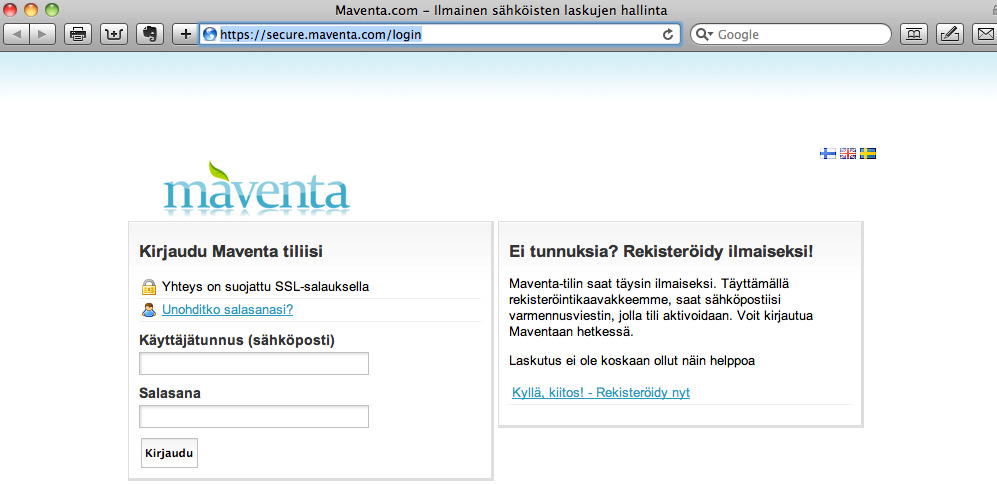Reload the page with the refresh arrow
Viewport: 997px width, 484px height.
(x=668, y=34)
